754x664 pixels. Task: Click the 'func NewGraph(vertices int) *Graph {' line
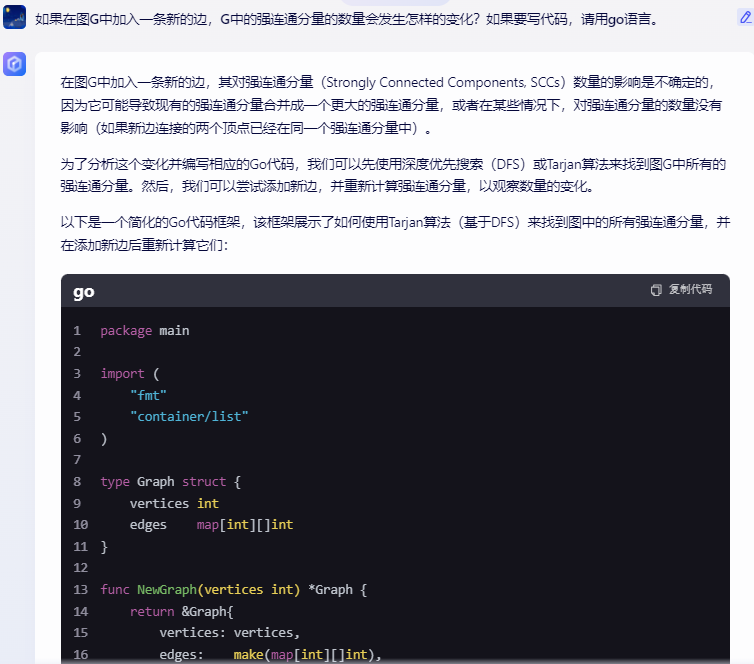(x=234, y=589)
